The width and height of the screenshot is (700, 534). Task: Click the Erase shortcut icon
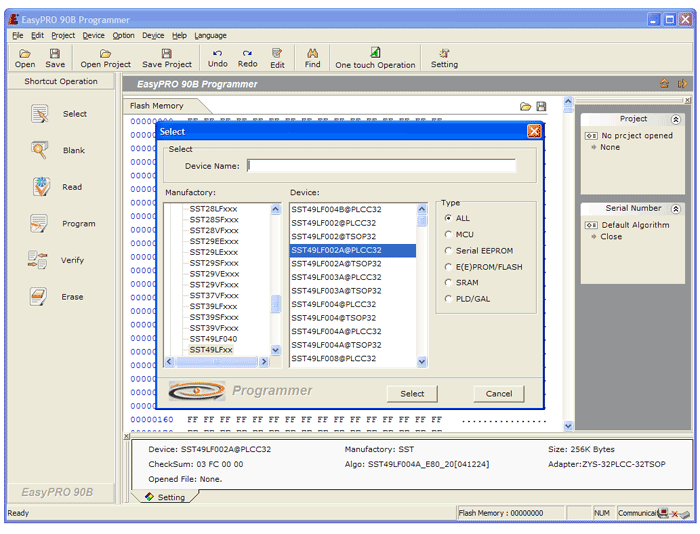pyautogui.click(x=38, y=296)
